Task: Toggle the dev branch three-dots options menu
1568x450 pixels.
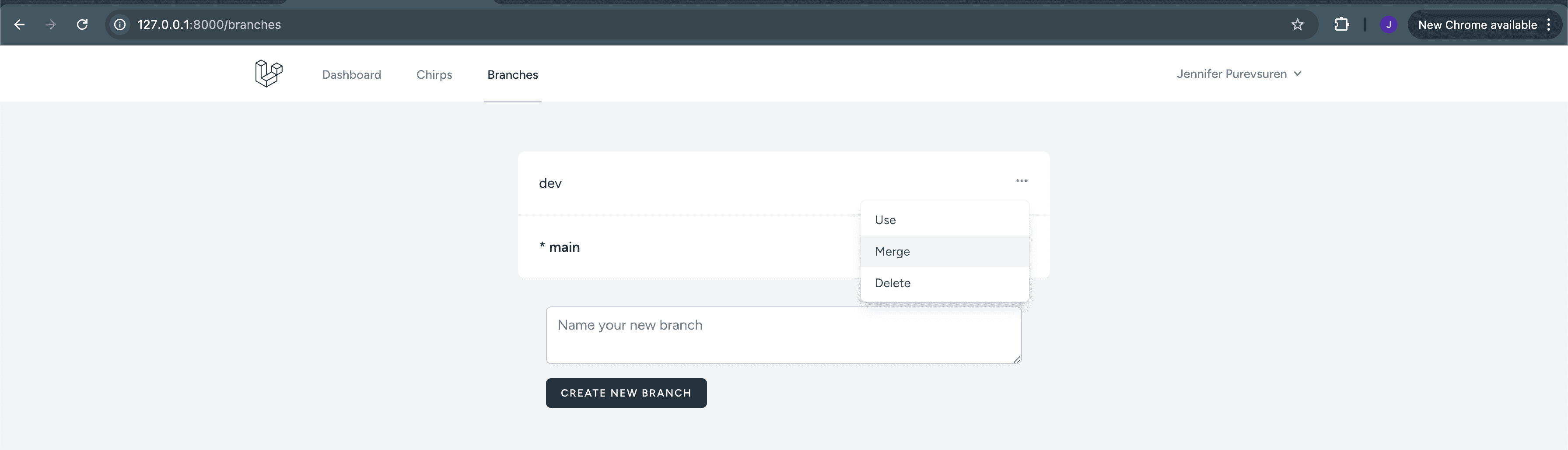Action: pos(1022,181)
